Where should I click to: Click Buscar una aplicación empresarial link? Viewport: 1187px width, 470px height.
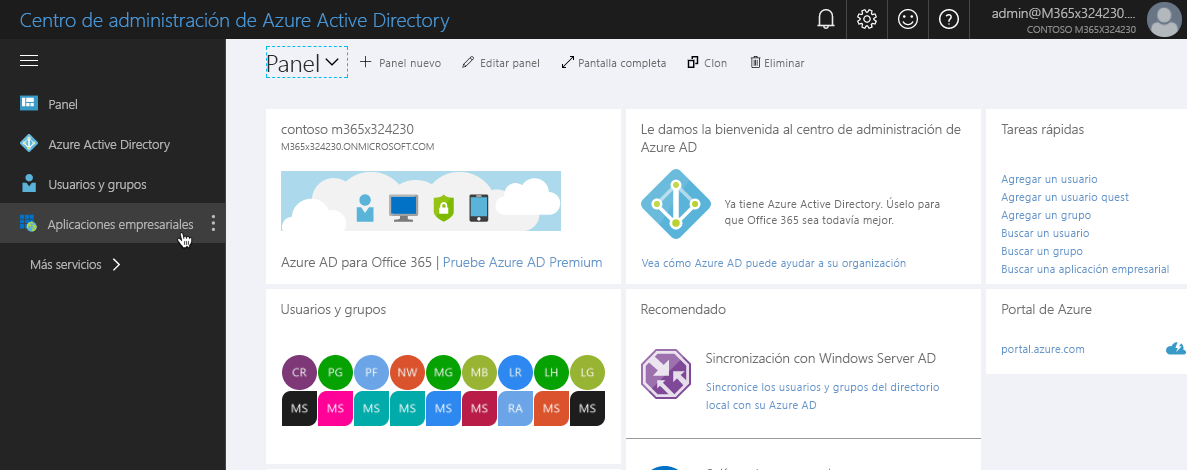pos(1085,269)
